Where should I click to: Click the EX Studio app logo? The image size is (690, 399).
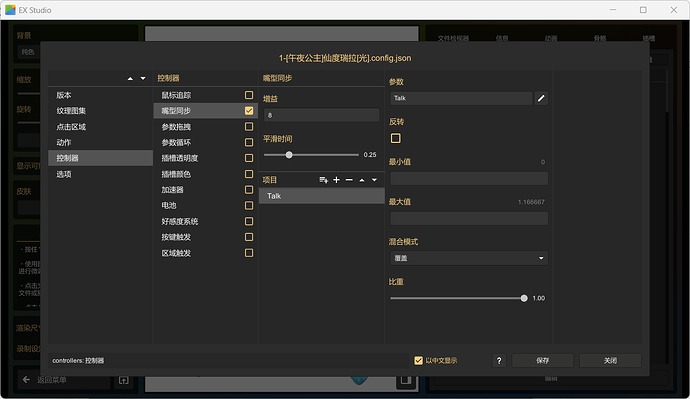[x=10, y=10]
